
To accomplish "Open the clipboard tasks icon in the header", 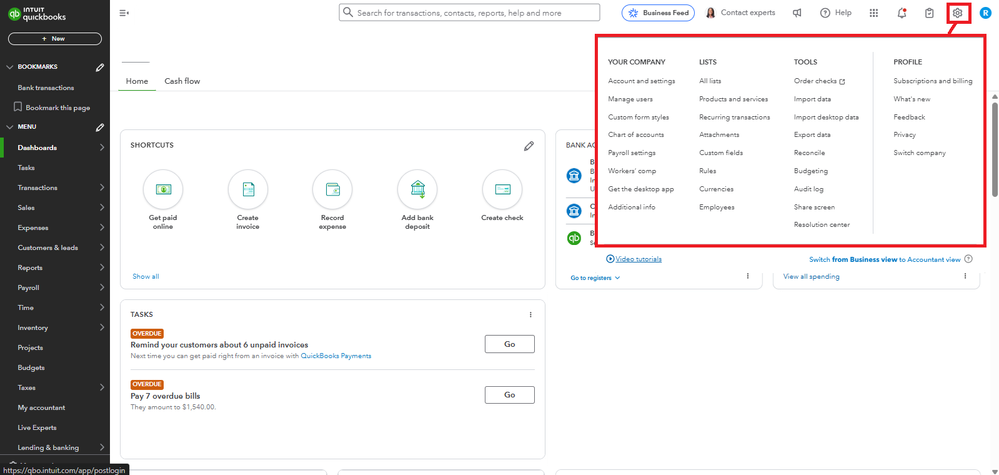I will point(930,13).
